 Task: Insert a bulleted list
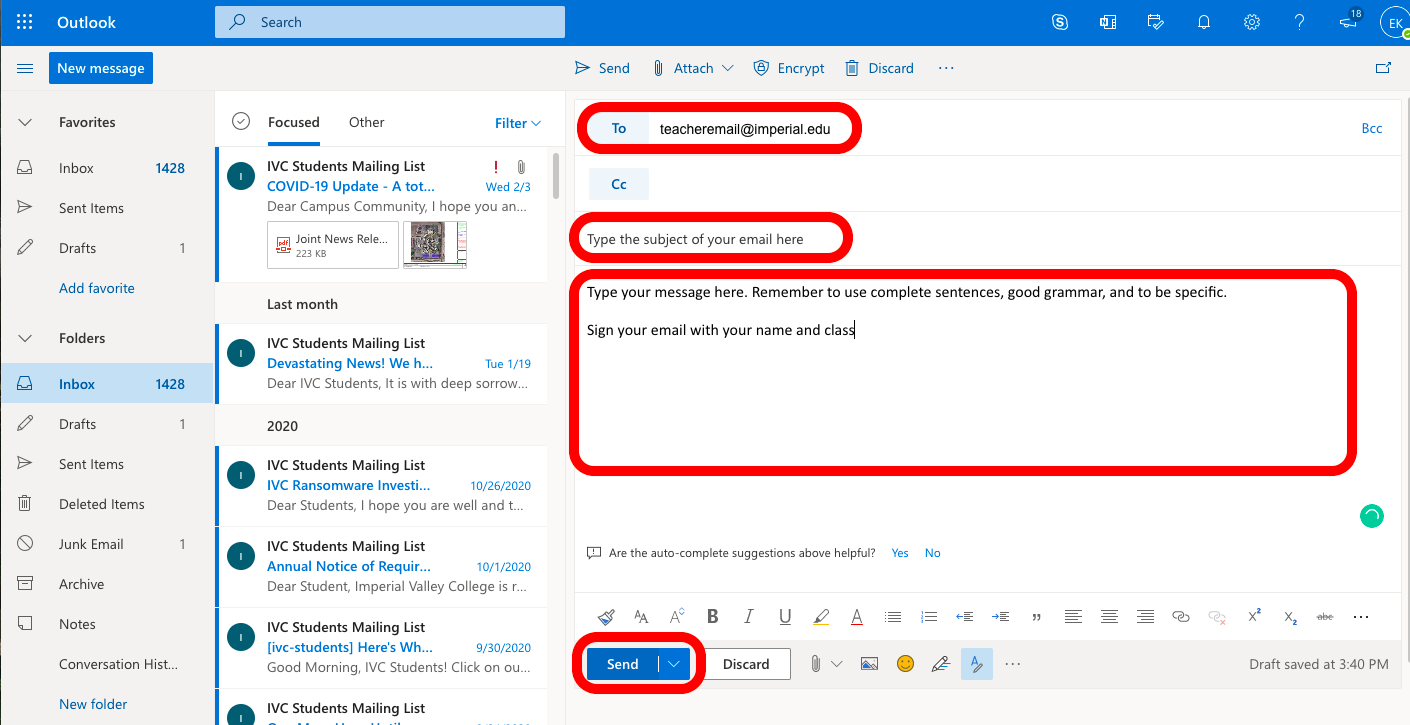893,617
